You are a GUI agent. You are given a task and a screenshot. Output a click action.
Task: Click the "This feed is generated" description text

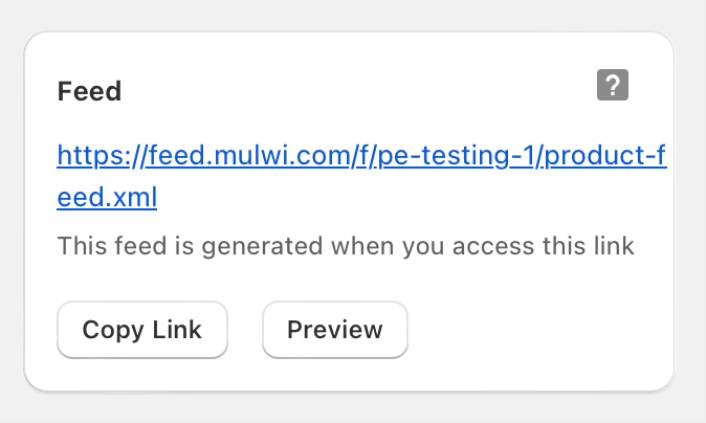[345, 246]
